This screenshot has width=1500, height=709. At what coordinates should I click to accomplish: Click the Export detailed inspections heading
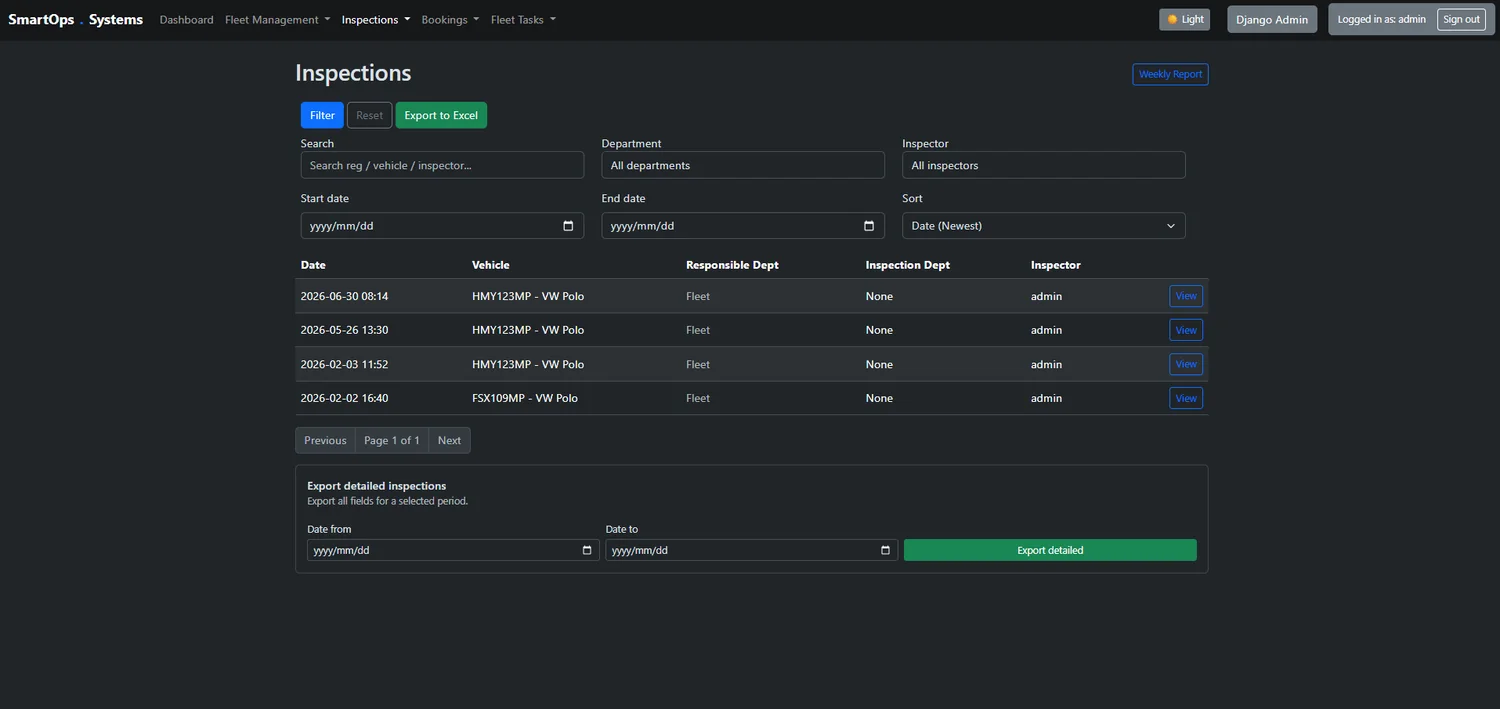pyautogui.click(x=377, y=486)
